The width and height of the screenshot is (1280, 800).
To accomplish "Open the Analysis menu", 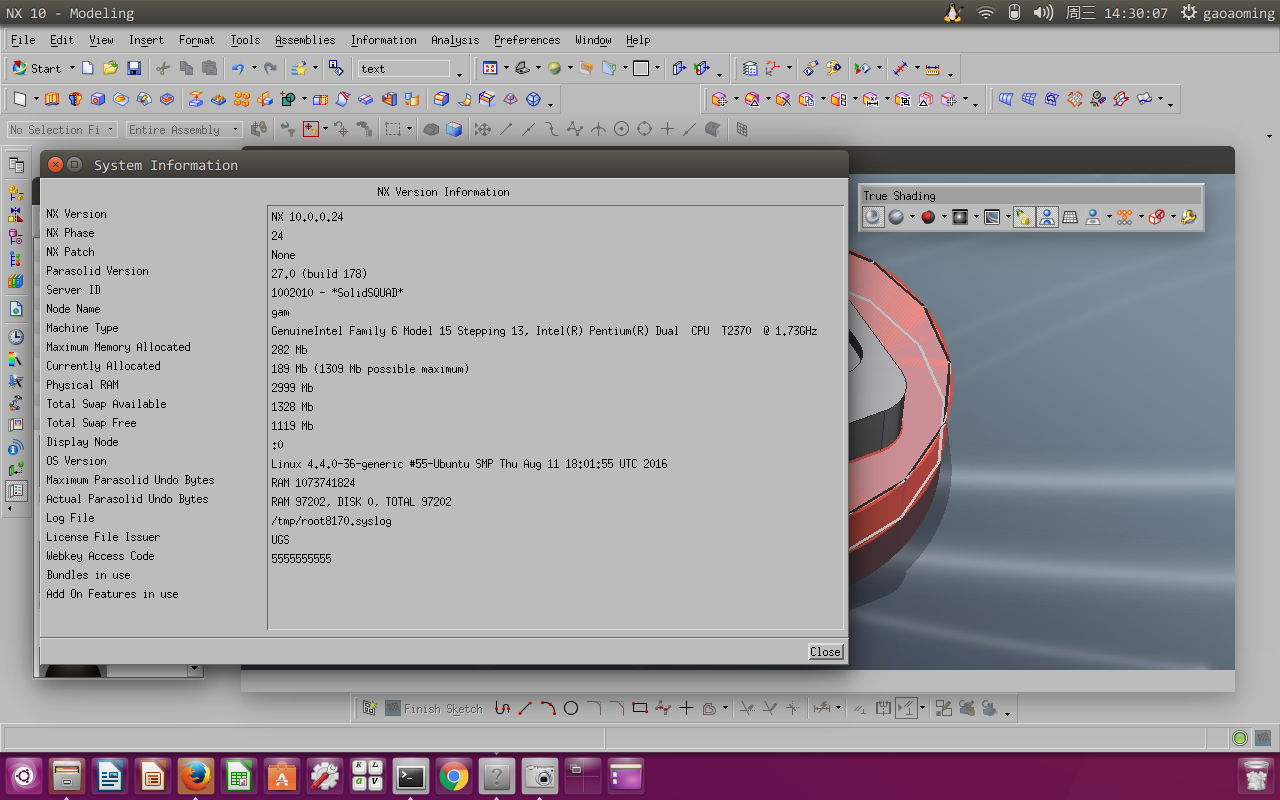I will pyautogui.click(x=455, y=40).
